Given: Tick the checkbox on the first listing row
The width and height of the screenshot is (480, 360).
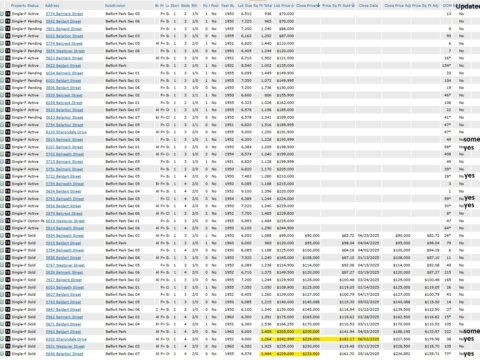Looking at the screenshot, I should [x=2, y=14].
